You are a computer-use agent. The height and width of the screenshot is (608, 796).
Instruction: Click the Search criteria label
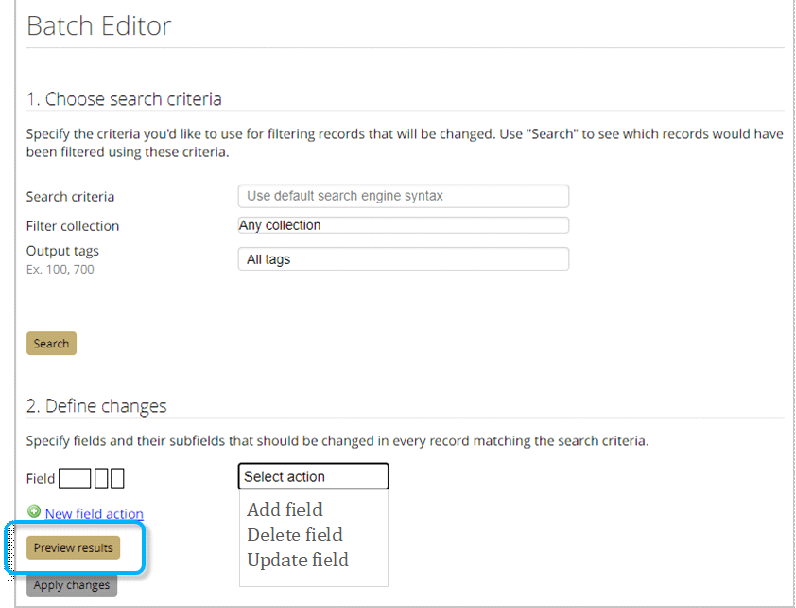tap(70, 197)
